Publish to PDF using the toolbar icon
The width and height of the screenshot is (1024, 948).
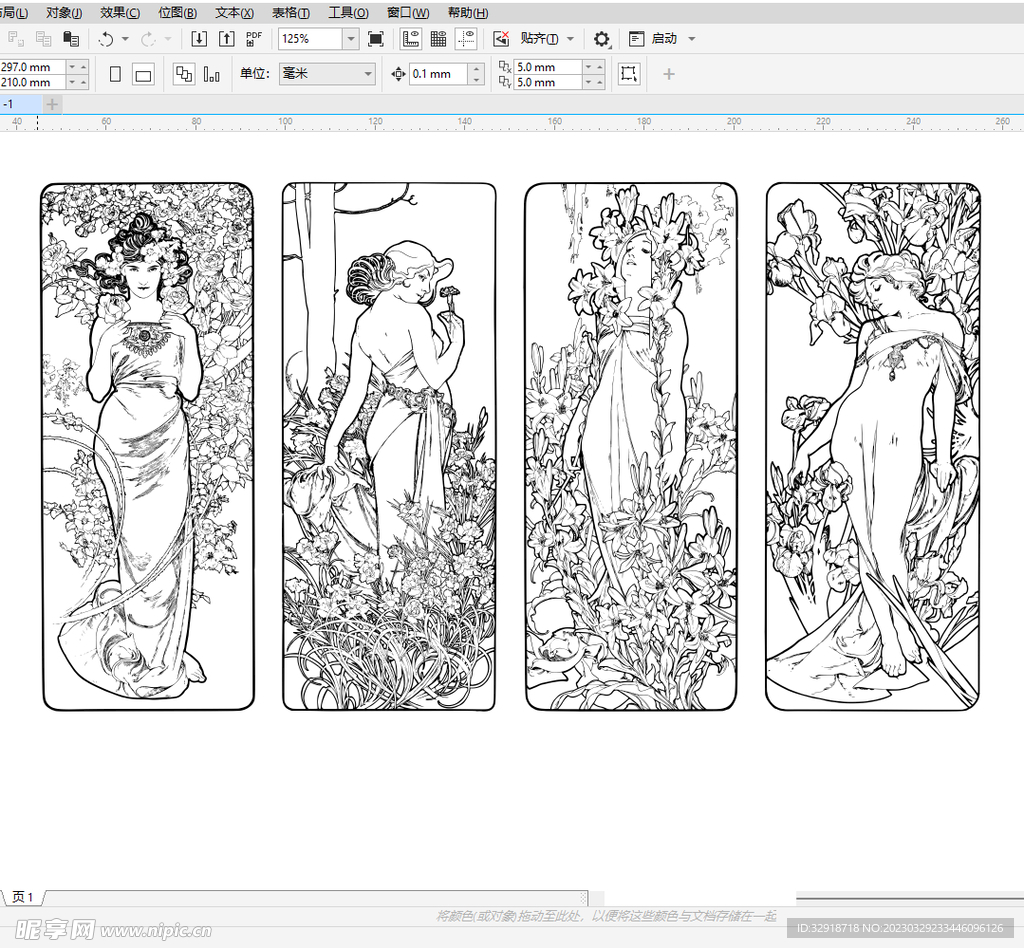[254, 39]
